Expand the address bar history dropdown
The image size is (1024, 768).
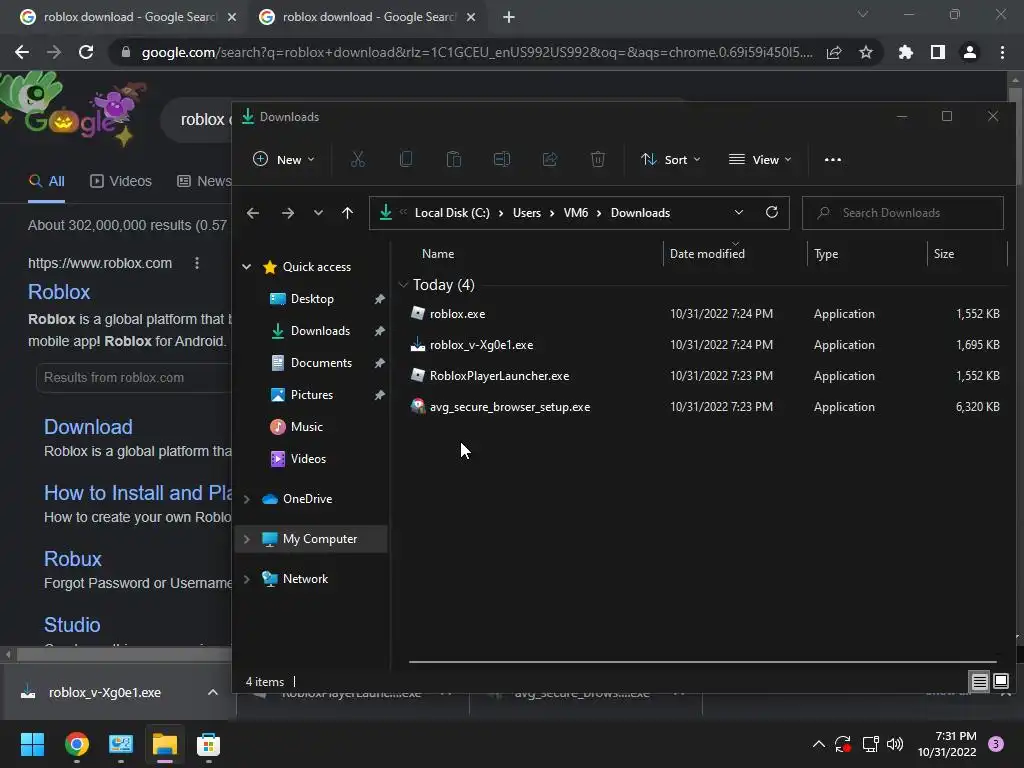(739, 212)
